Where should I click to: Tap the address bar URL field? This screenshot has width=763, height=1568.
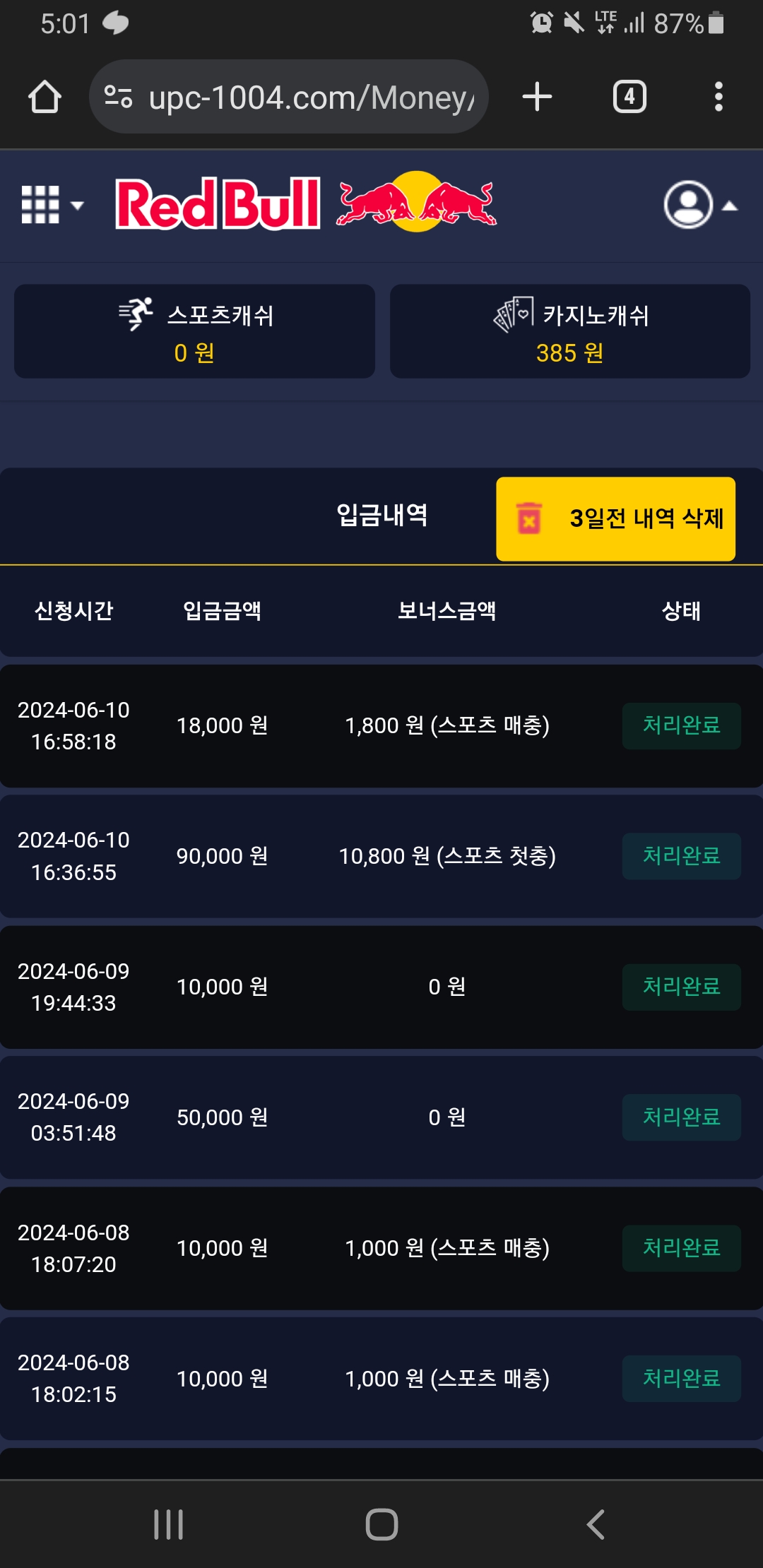tap(311, 97)
